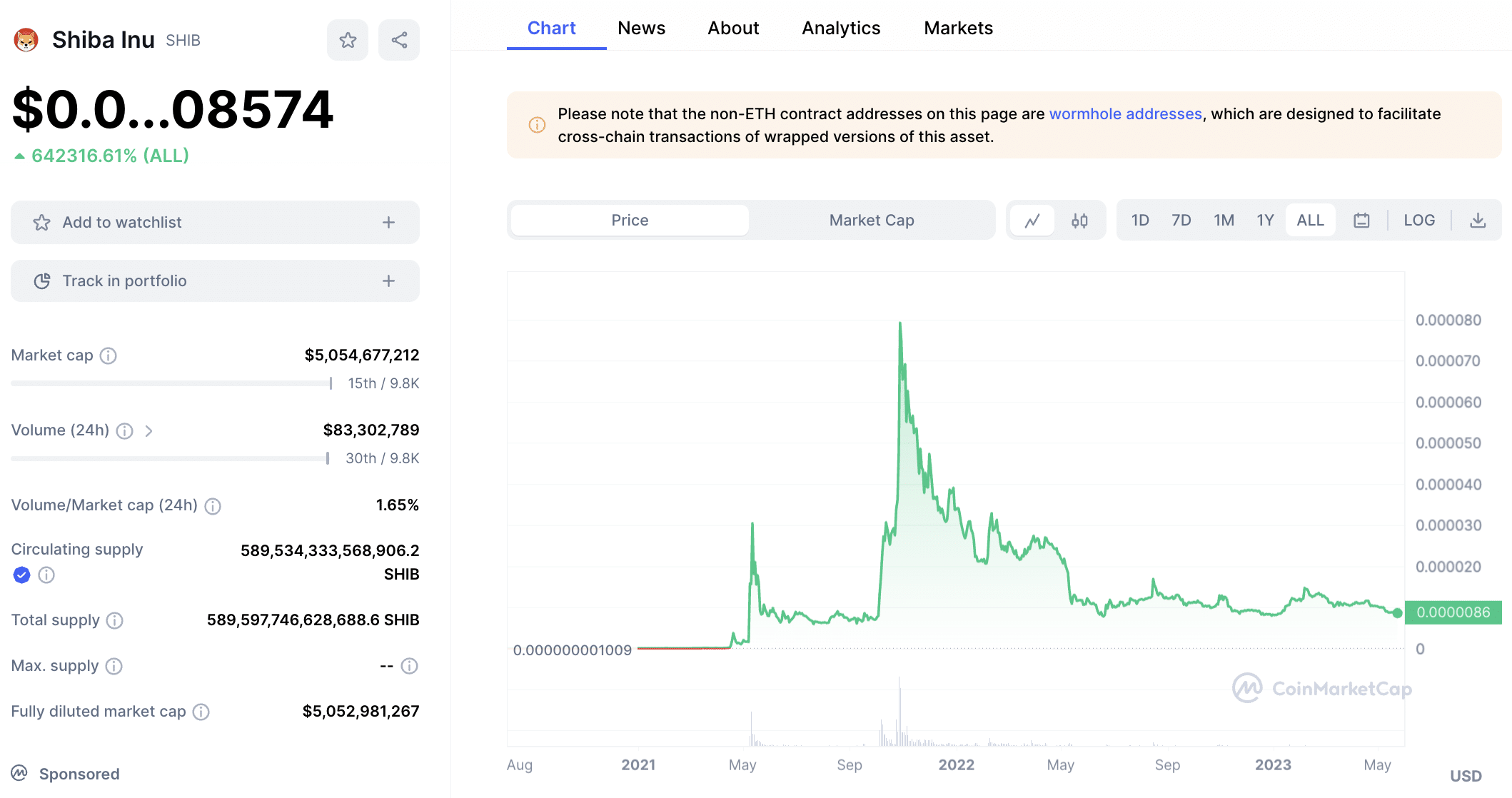Click the 0.000000001009 starting price label
Screen dimensions: 1512x798
tap(573, 650)
